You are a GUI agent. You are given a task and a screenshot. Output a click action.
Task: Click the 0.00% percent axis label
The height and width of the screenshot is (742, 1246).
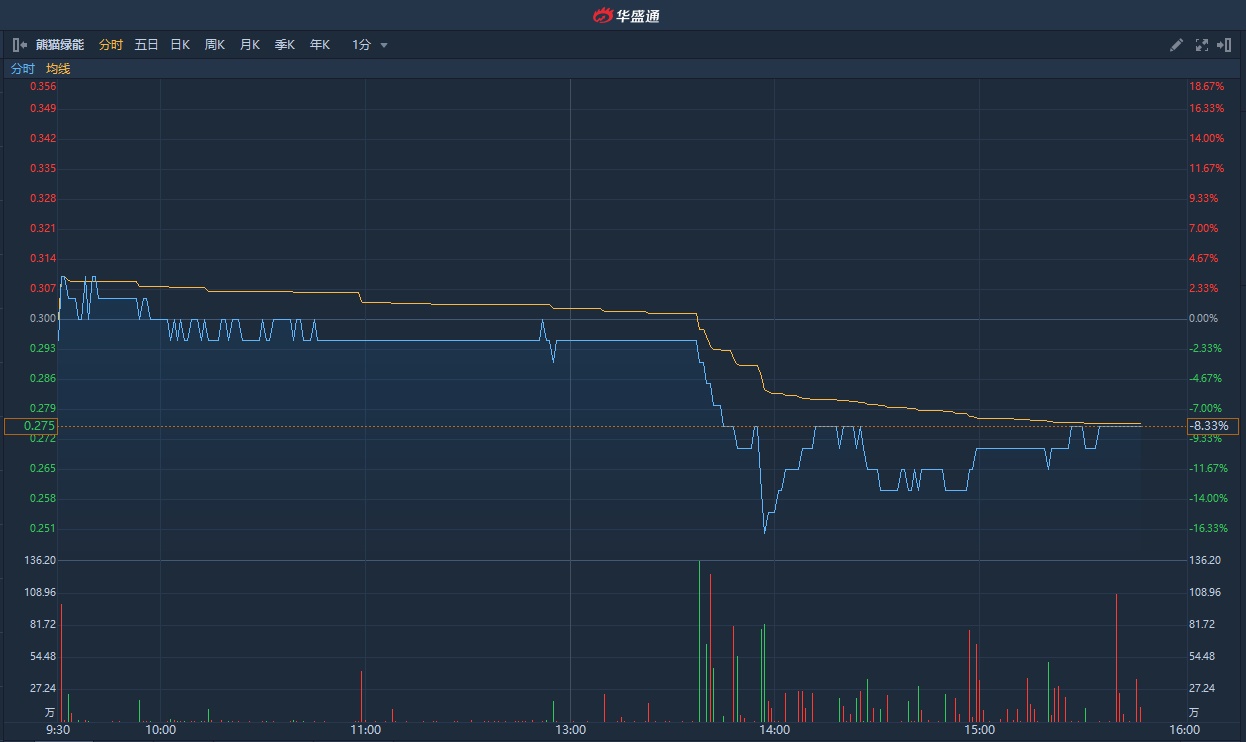(x=1203, y=318)
